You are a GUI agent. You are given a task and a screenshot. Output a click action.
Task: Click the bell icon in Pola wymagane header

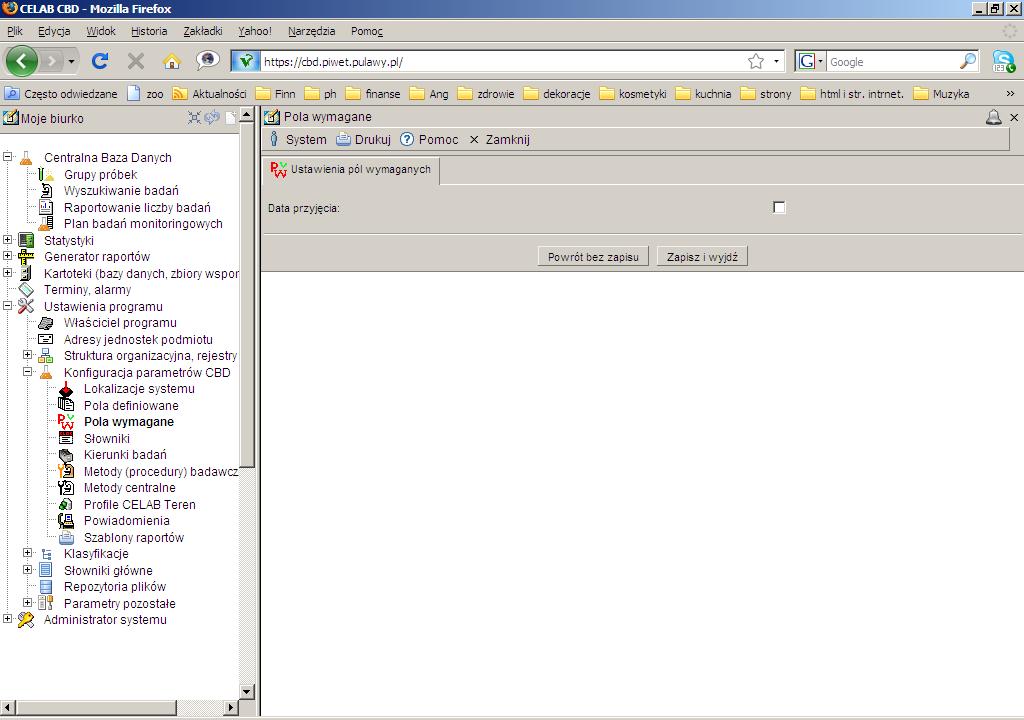(993, 118)
